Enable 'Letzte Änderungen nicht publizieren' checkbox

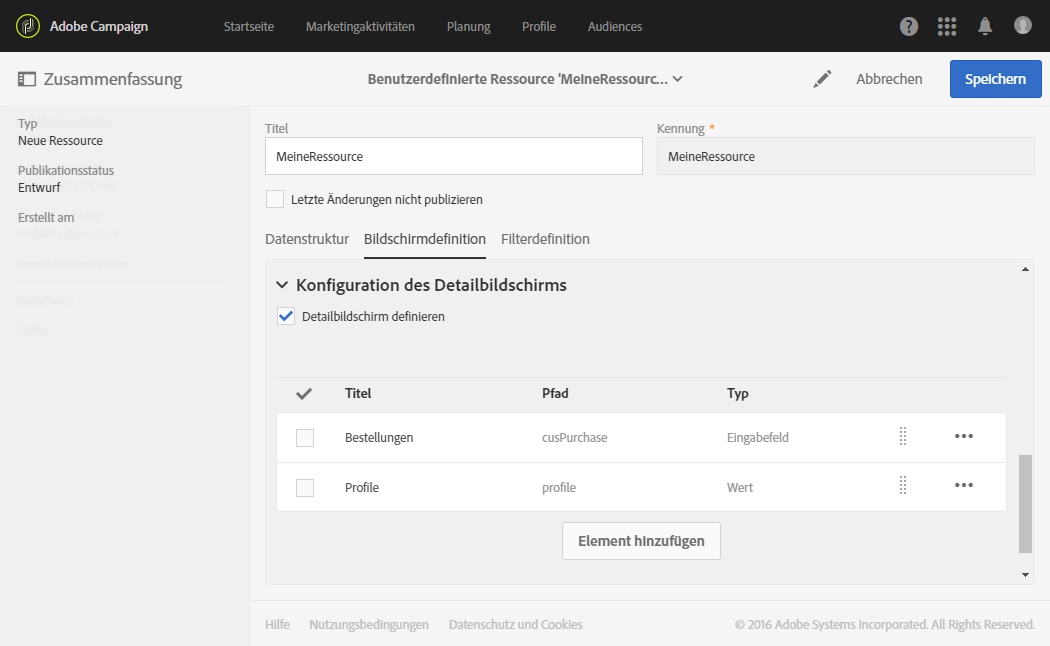(275, 199)
